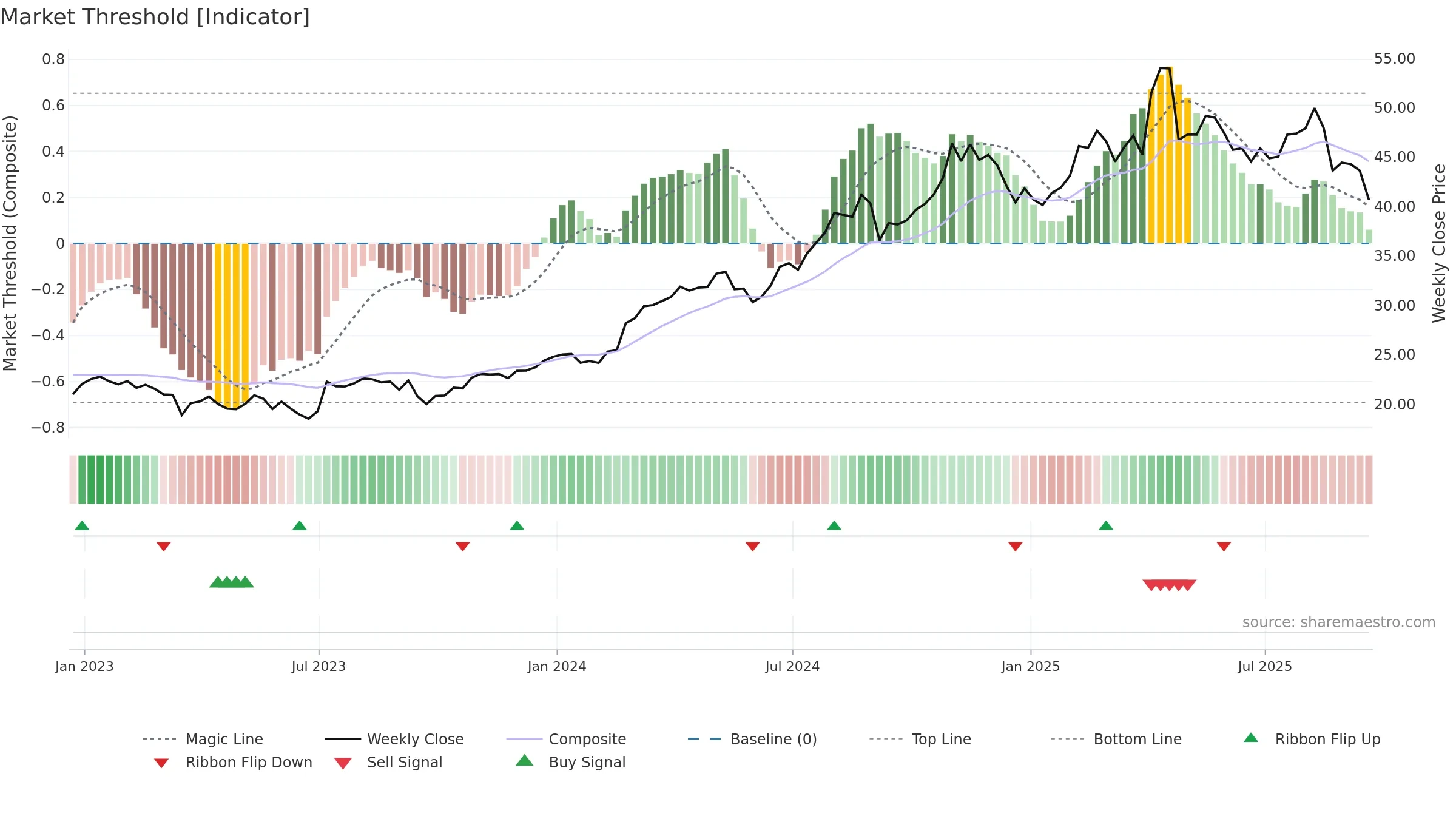Click the ribbon flip down marker near Oct 2023
Screen dimensions: 1456x819
point(463,547)
